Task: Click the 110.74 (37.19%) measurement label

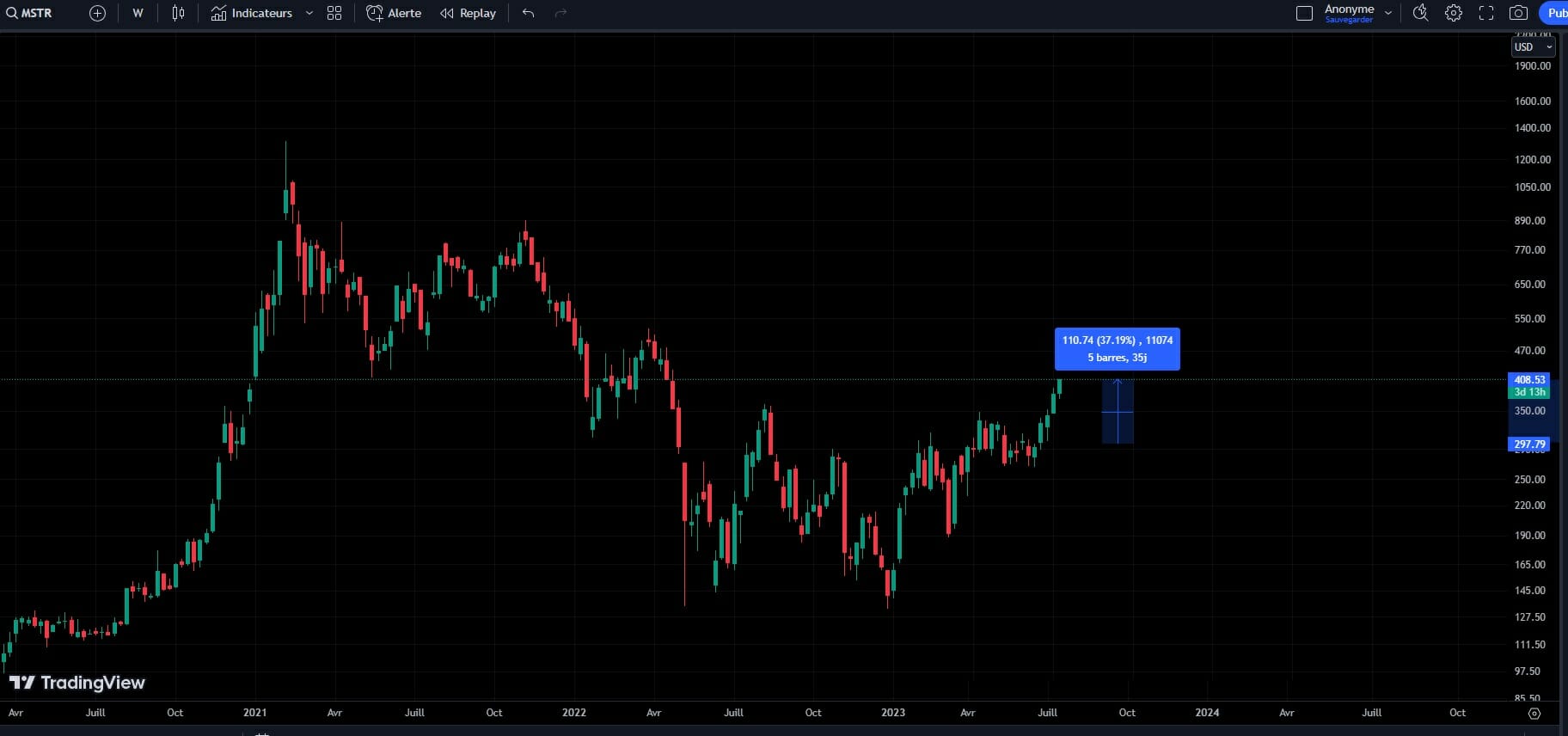Action: [1118, 348]
